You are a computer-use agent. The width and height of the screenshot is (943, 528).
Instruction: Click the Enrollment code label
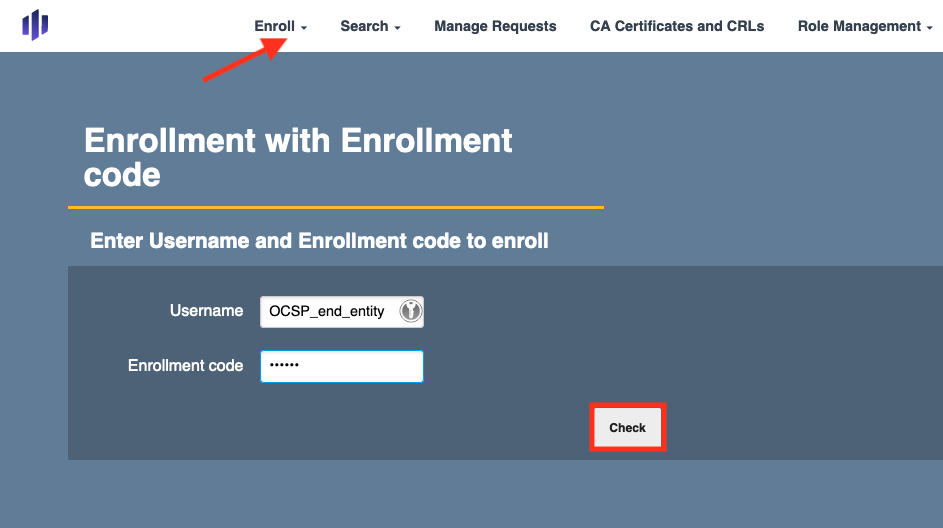pyautogui.click(x=185, y=366)
